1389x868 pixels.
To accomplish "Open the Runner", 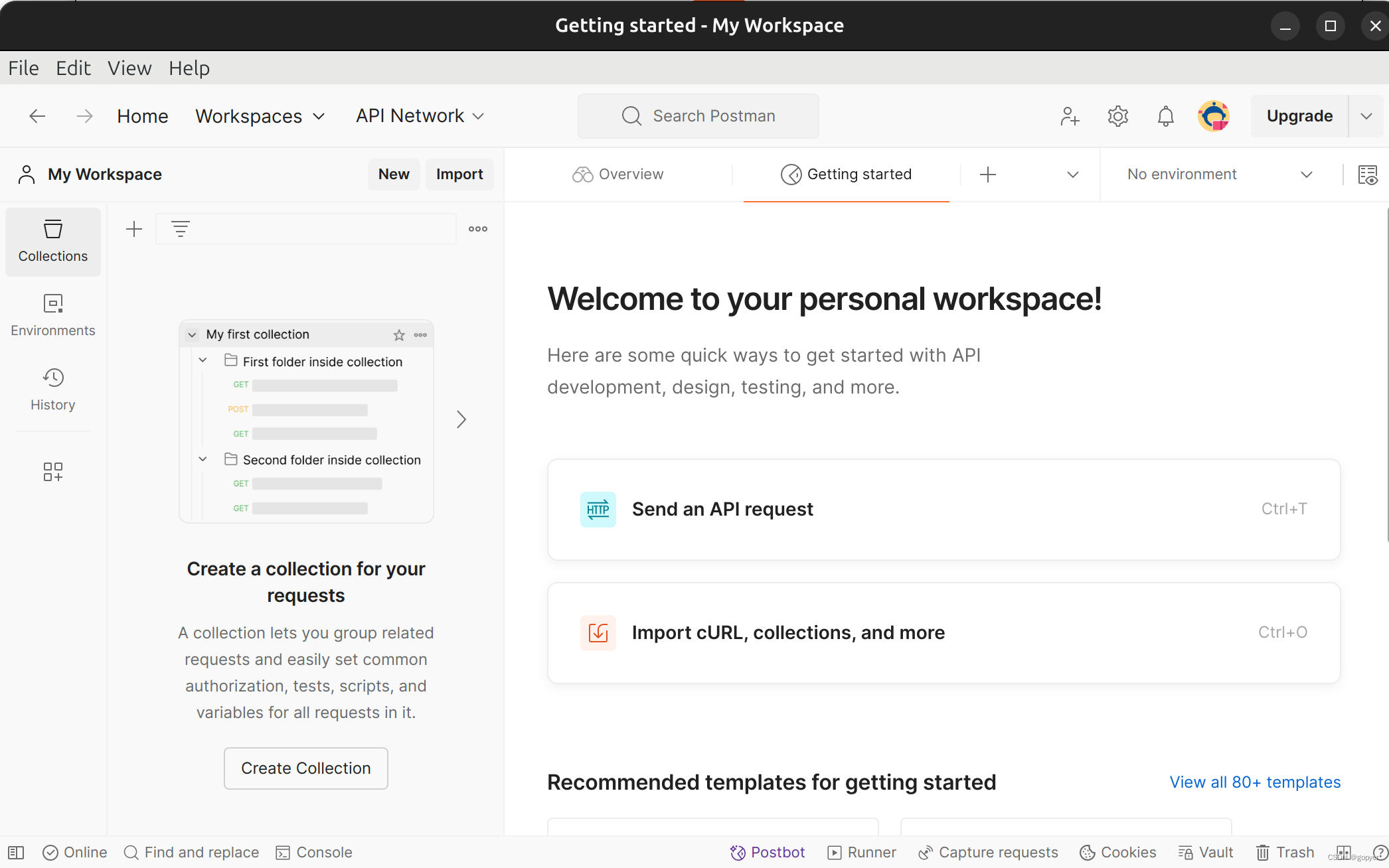I will [862, 853].
